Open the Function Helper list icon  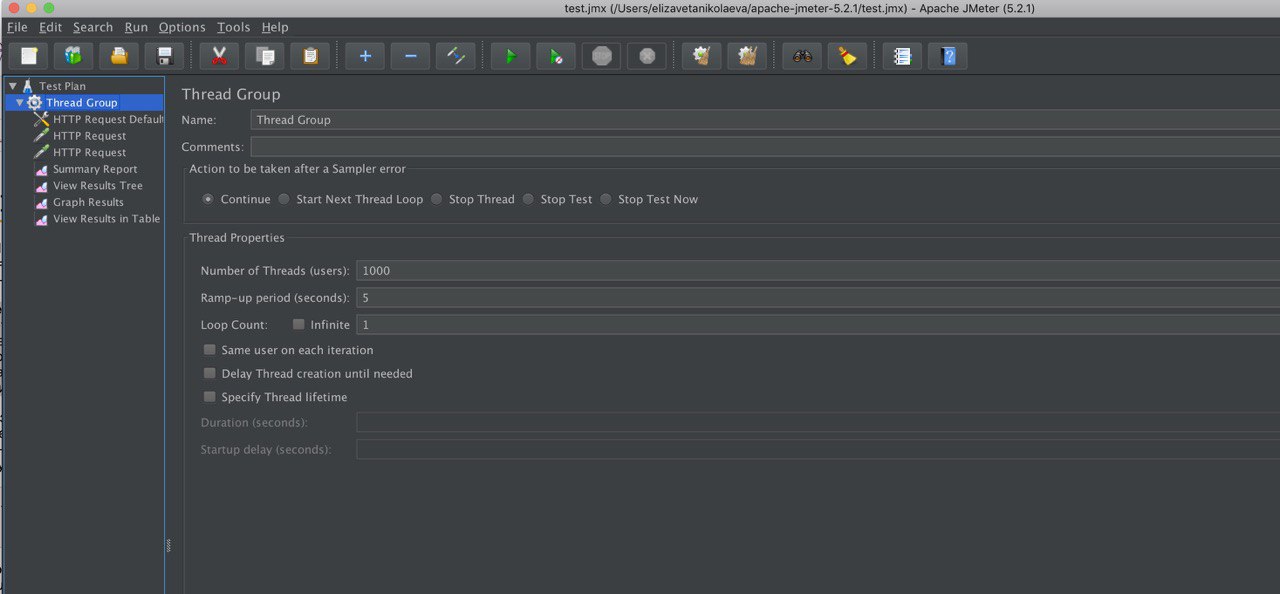902,56
